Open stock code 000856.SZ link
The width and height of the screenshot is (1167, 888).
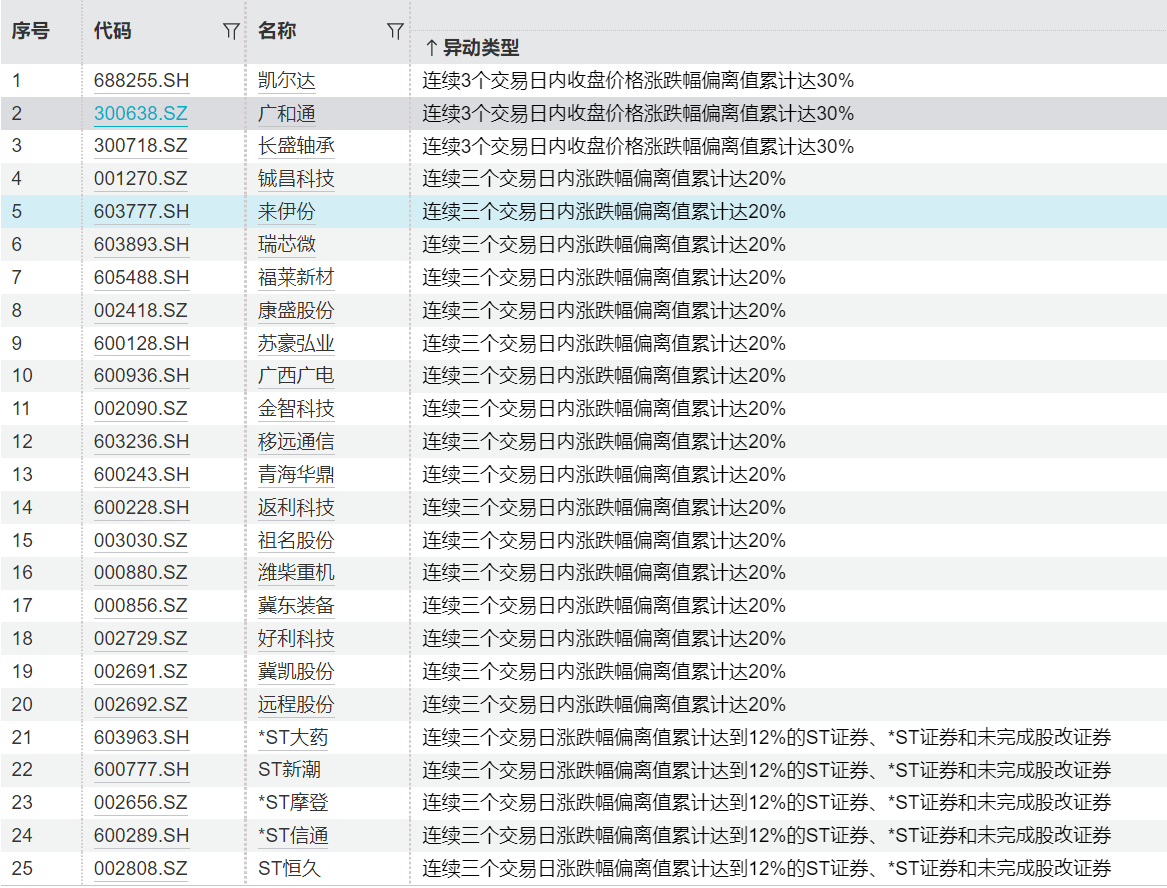click(141, 605)
